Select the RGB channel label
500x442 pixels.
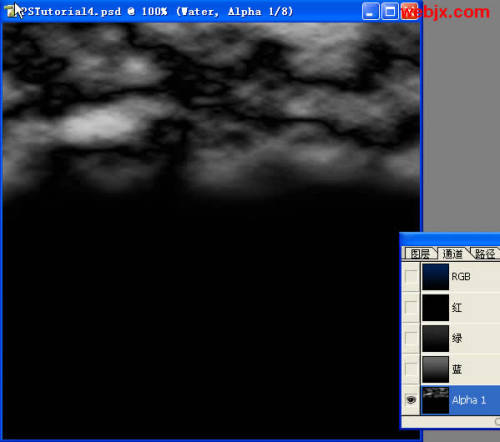pos(461,276)
